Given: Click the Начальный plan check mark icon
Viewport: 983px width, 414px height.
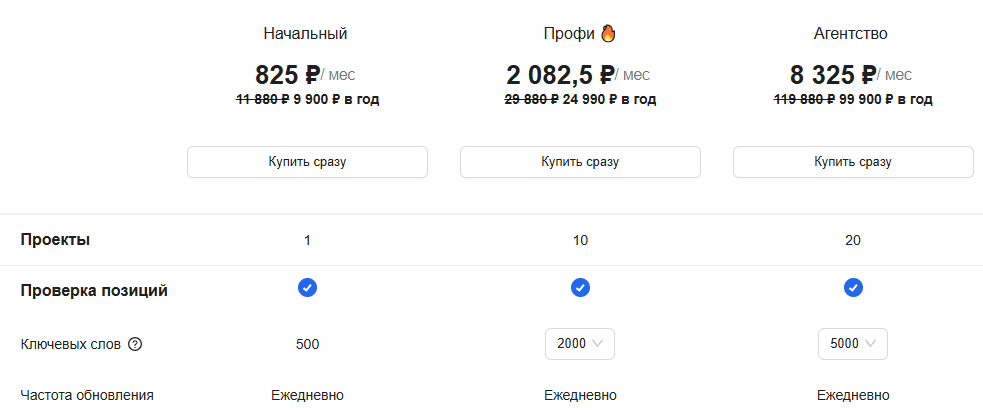Looking at the screenshot, I should click(x=307, y=288).
